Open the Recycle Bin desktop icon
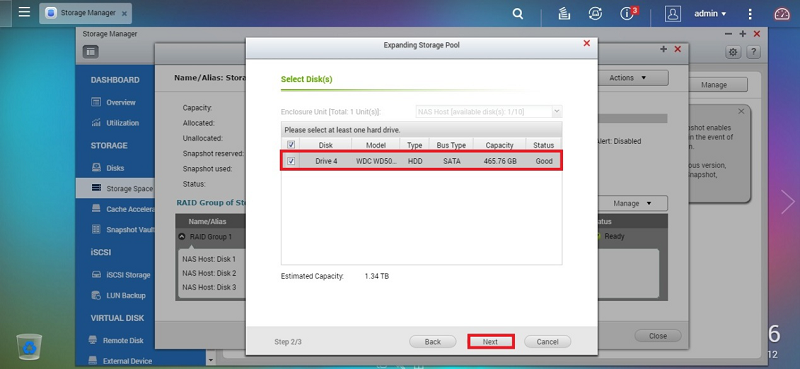 pyautogui.click(x=30, y=347)
